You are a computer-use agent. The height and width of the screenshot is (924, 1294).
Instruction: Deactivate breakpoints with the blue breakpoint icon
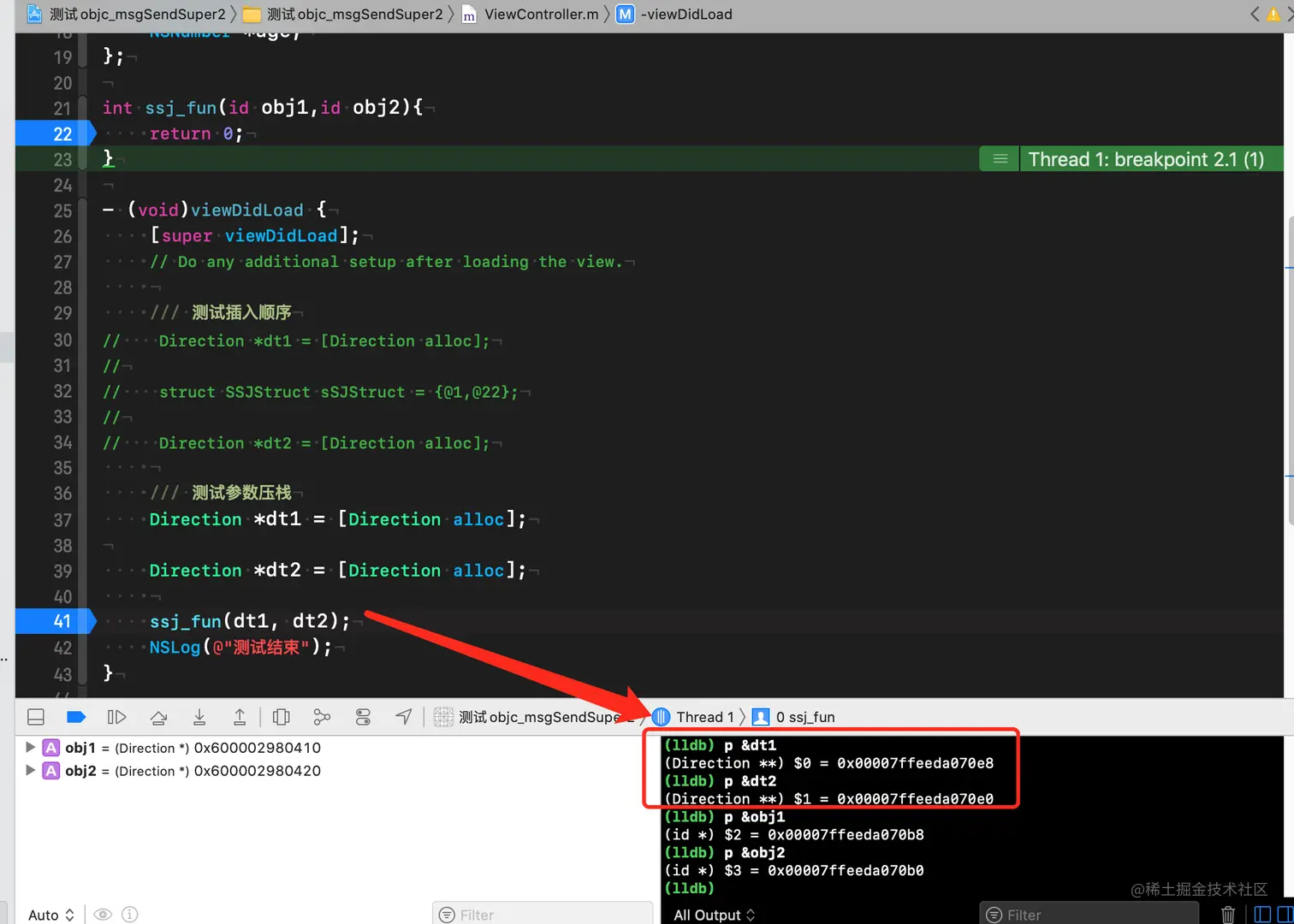[76, 717]
